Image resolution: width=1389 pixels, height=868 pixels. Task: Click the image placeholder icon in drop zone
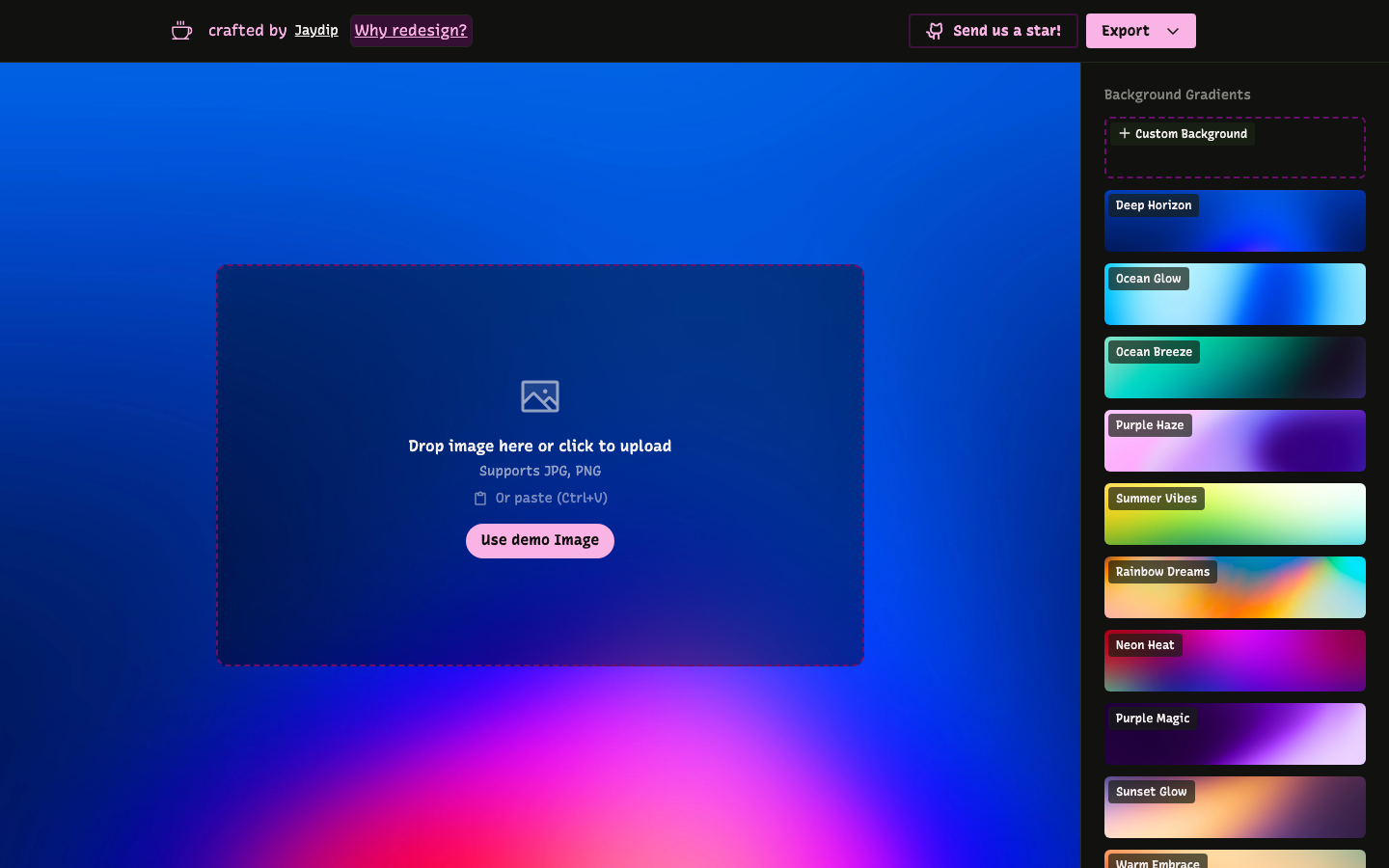point(540,396)
